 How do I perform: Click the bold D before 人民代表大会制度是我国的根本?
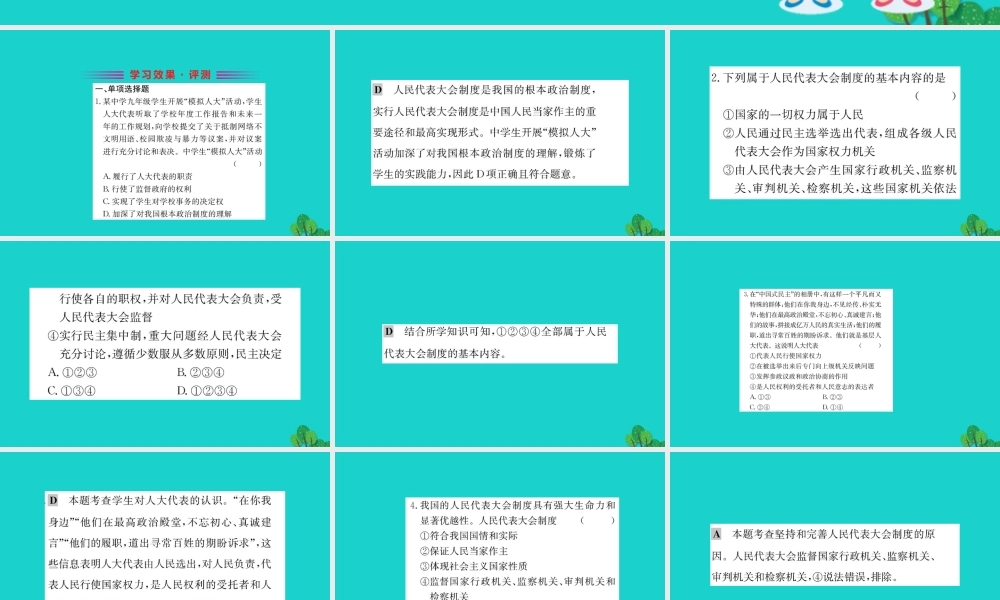[378, 90]
